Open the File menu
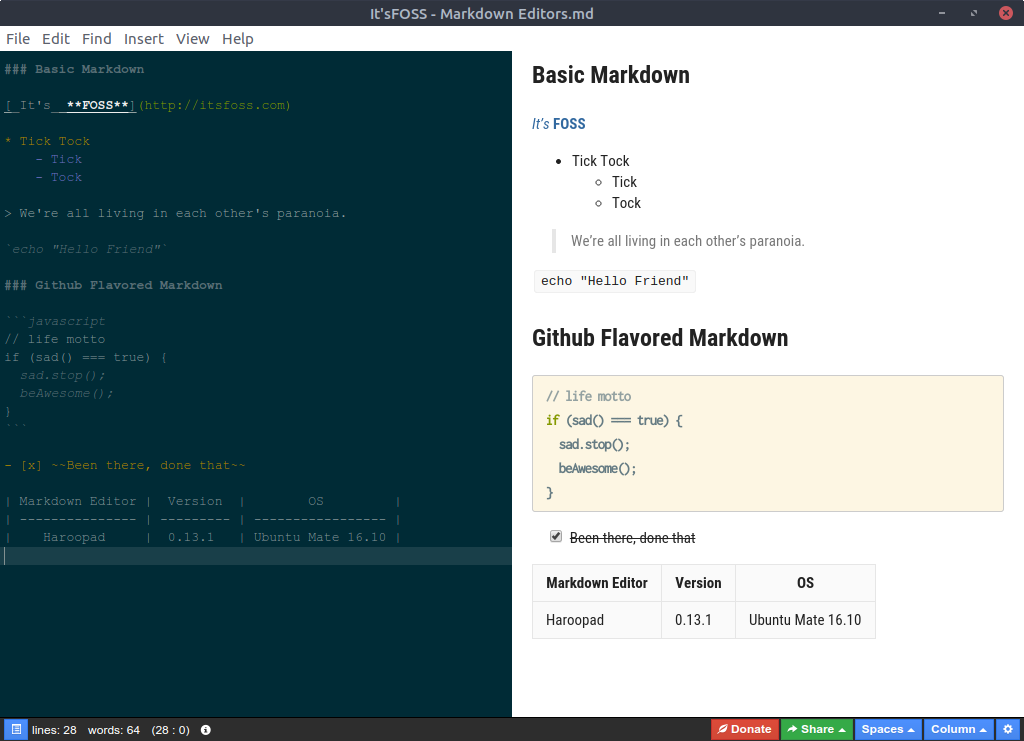Screen dimensions: 1024x741 coord(17,38)
